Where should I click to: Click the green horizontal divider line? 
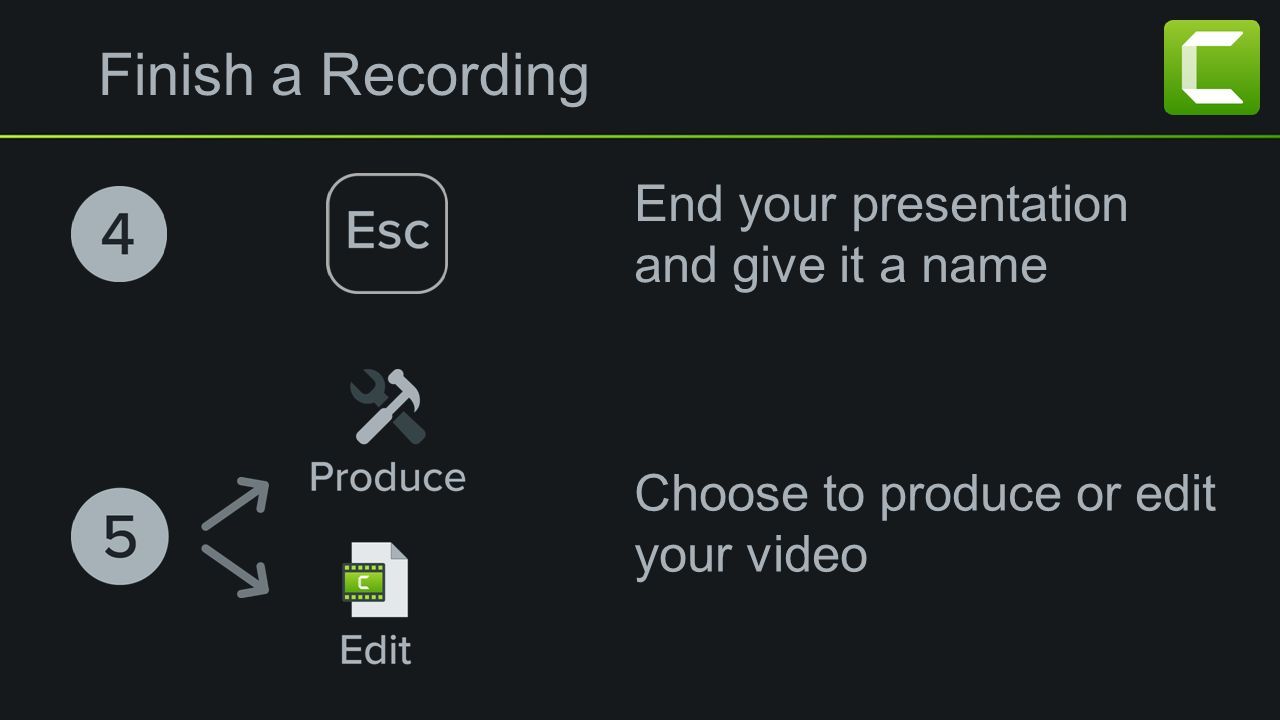640,136
